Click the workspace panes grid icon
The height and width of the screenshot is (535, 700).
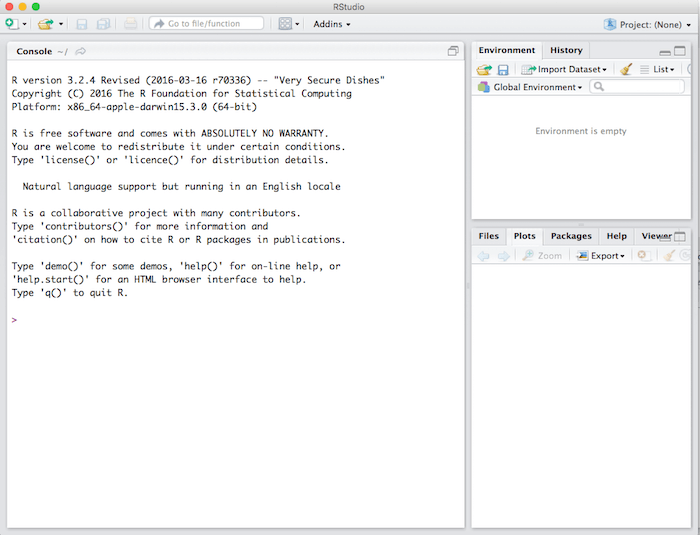click(x=285, y=24)
